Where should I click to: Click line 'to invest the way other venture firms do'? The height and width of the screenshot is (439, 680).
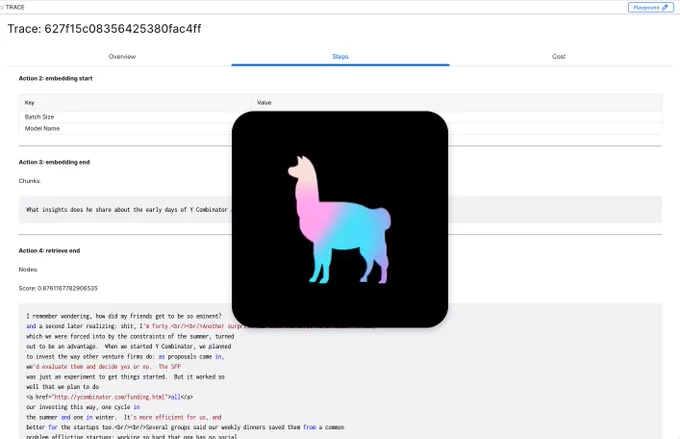pos(125,357)
